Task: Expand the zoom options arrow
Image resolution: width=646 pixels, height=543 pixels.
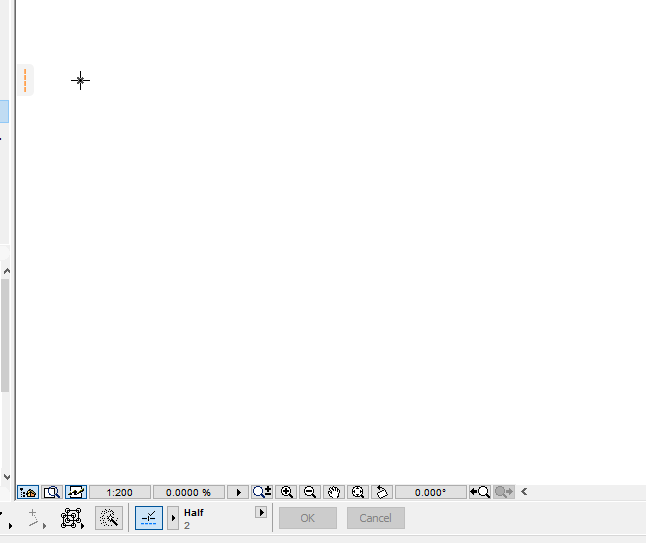Action: tap(238, 492)
